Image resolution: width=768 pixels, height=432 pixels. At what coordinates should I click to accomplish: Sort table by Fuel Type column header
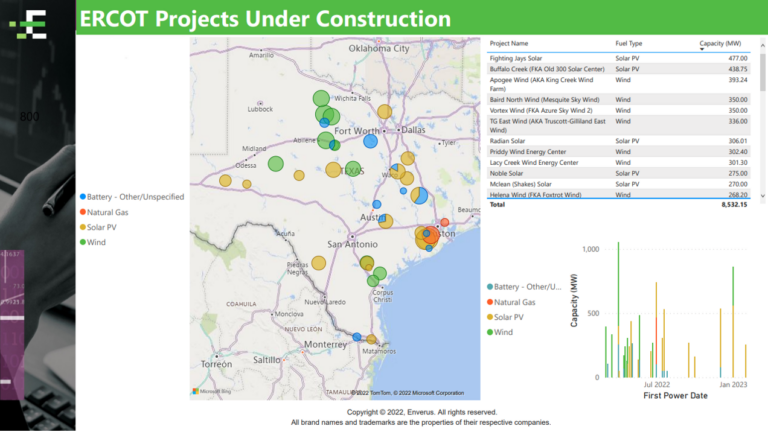tap(629, 44)
